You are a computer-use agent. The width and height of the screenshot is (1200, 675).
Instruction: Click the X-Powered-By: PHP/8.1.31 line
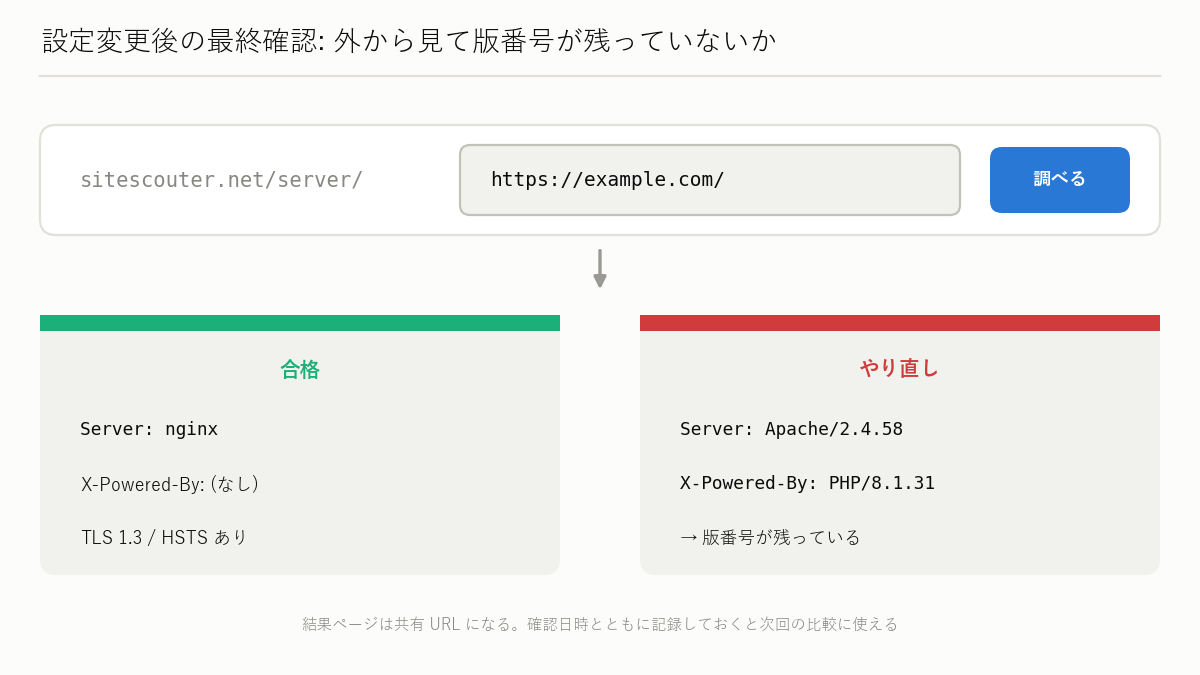click(807, 483)
